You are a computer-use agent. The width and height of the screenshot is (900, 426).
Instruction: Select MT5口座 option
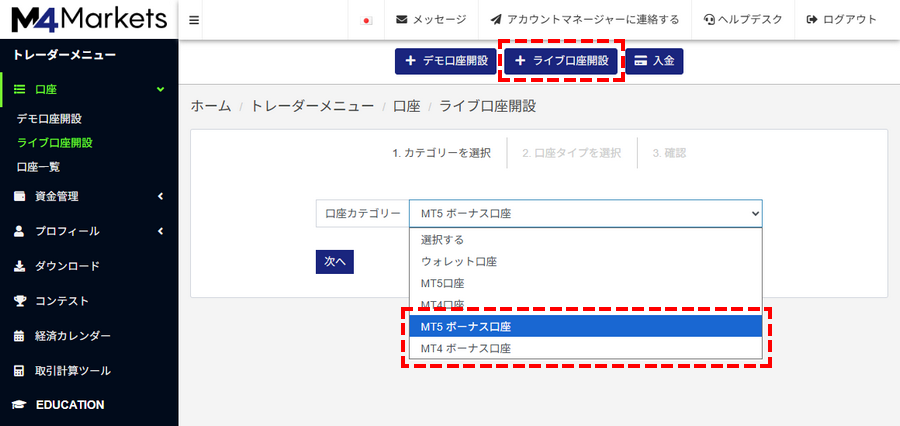[585, 284]
